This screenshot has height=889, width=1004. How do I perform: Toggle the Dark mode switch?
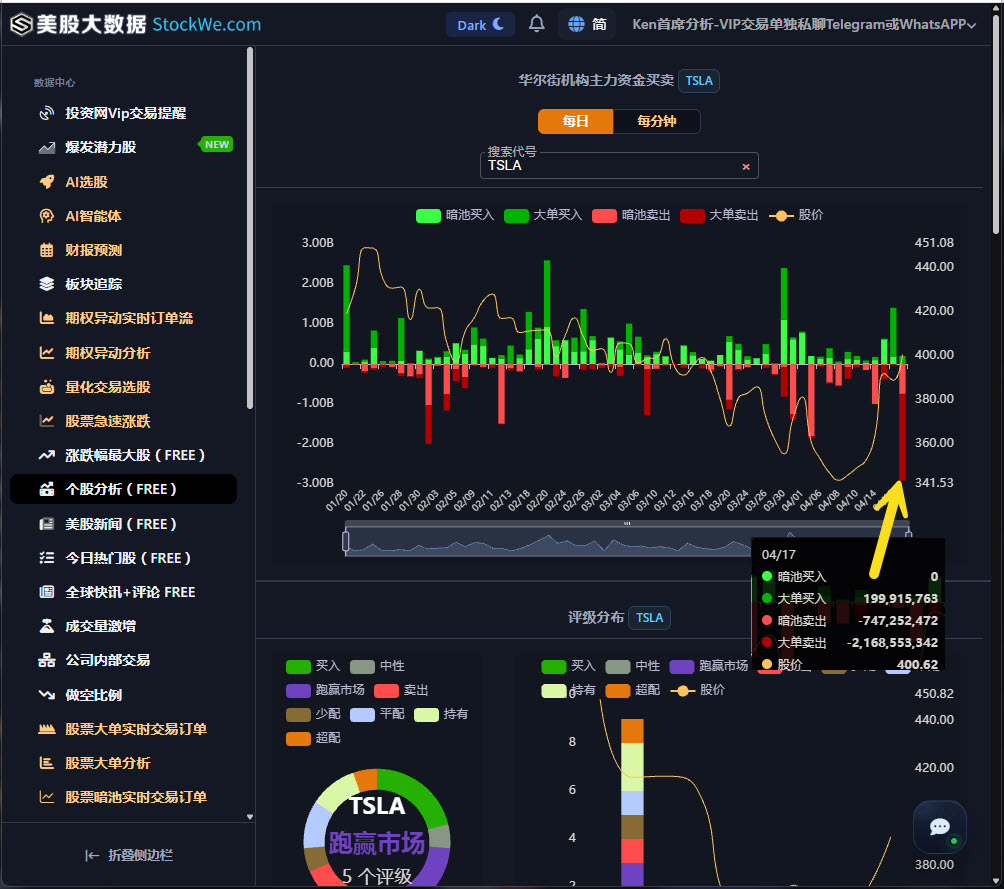[x=480, y=23]
